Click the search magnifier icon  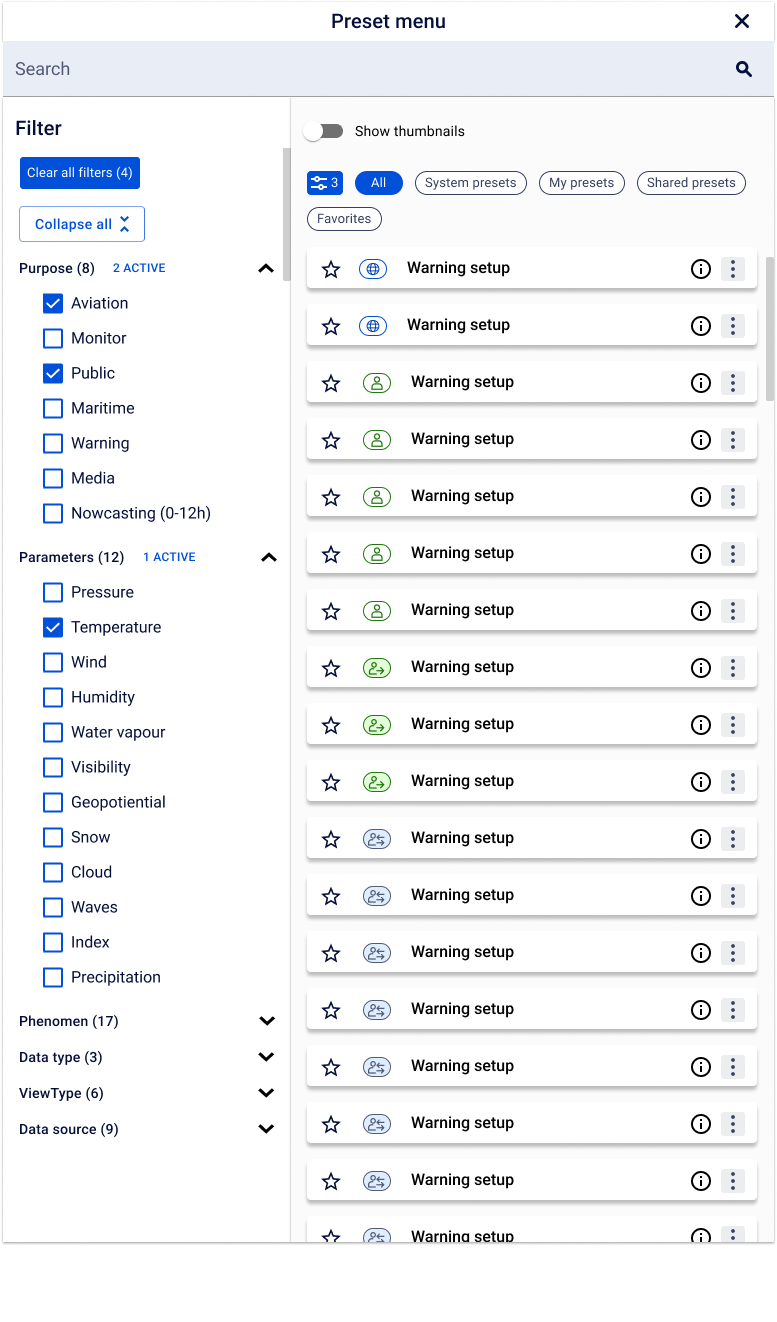[743, 69]
